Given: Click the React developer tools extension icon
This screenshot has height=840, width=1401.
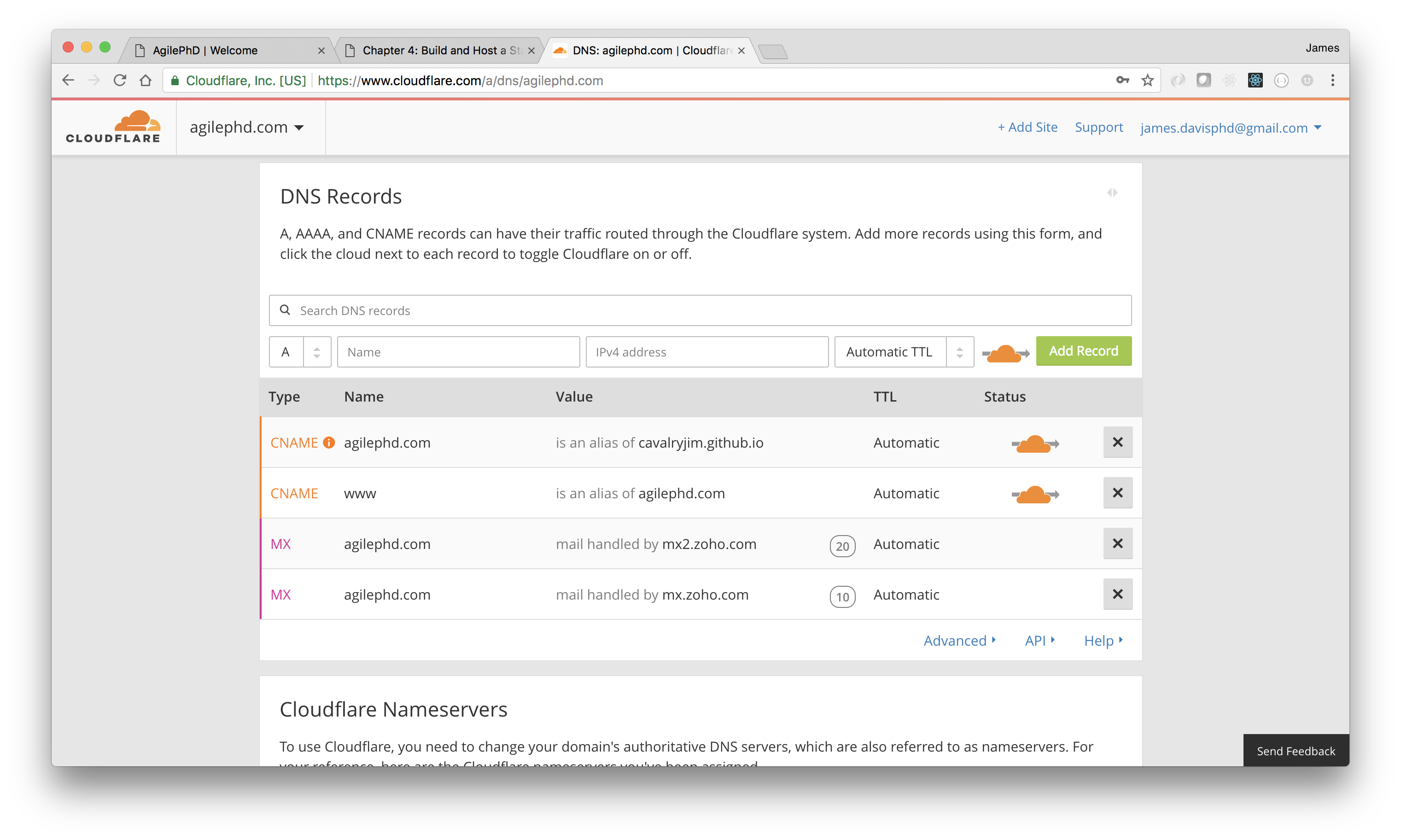Looking at the screenshot, I should point(1255,81).
